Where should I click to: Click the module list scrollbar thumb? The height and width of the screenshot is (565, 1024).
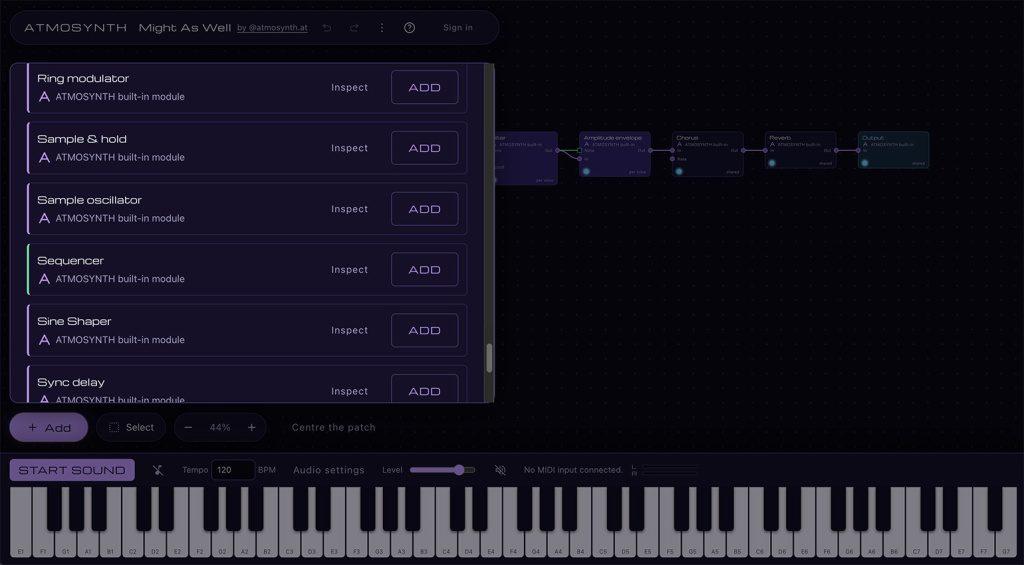pyautogui.click(x=489, y=358)
